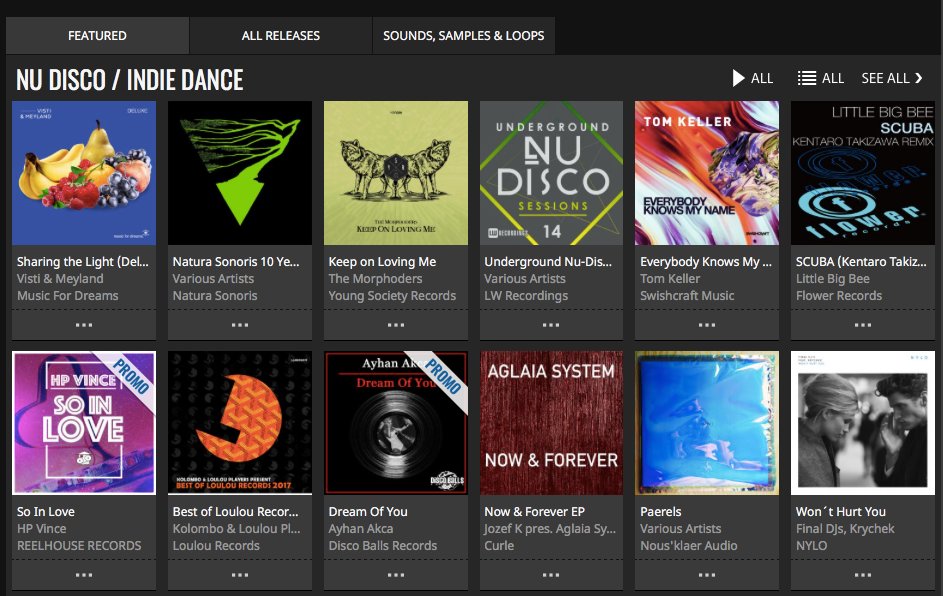943x596 pixels.
Task: Open the Natura Sonoris label link
Action: coord(215,295)
